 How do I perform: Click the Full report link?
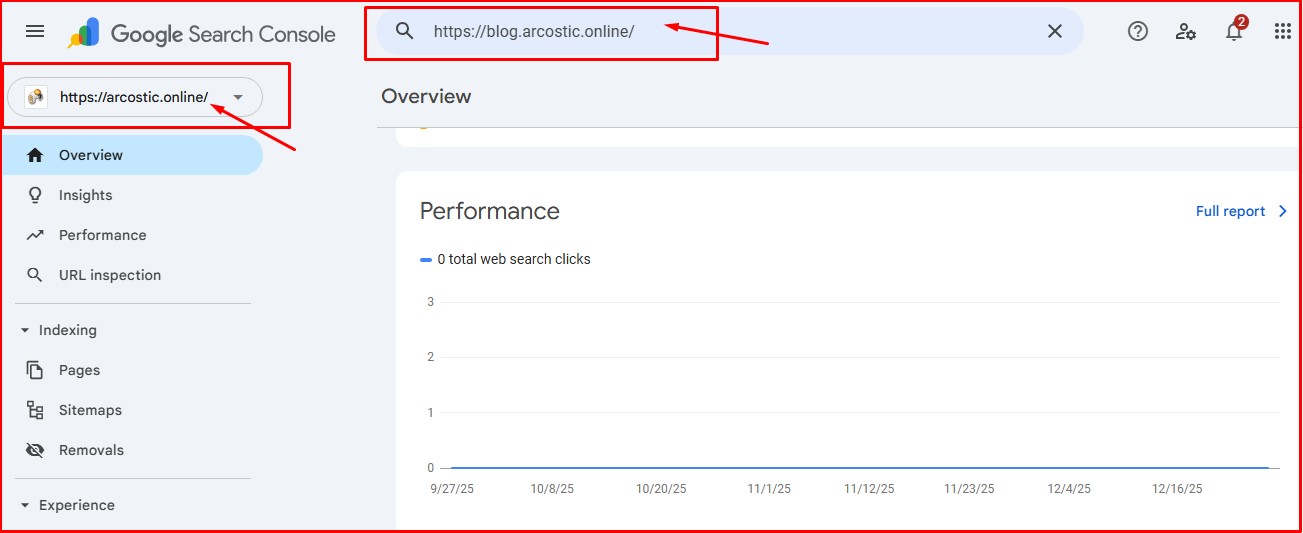pyautogui.click(x=1240, y=211)
